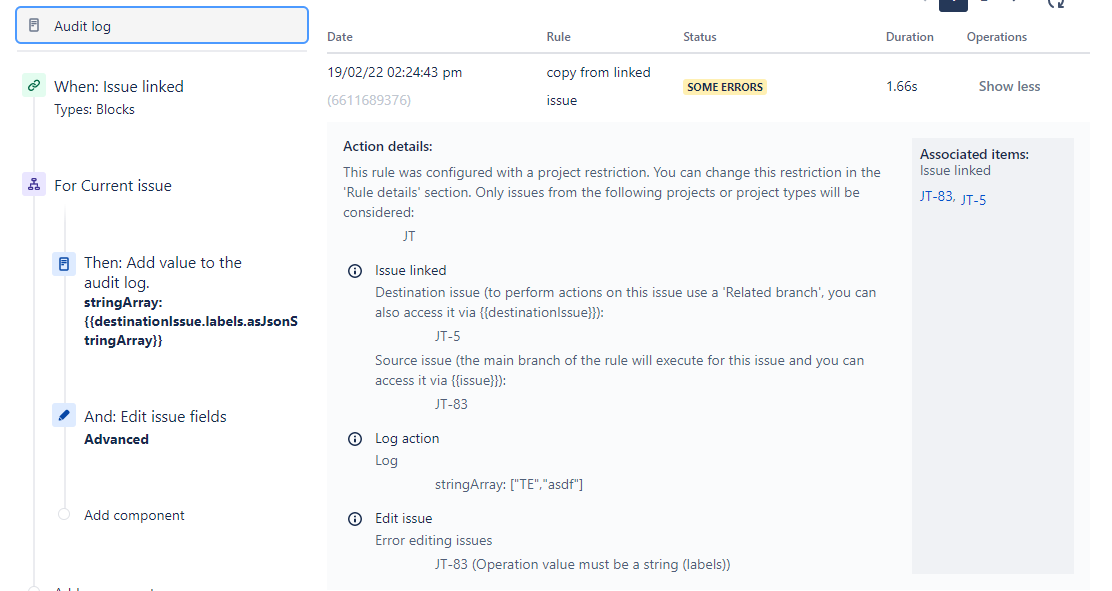Click the info icon beside Edit issue
1112x591 pixels.
[x=355, y=519]
